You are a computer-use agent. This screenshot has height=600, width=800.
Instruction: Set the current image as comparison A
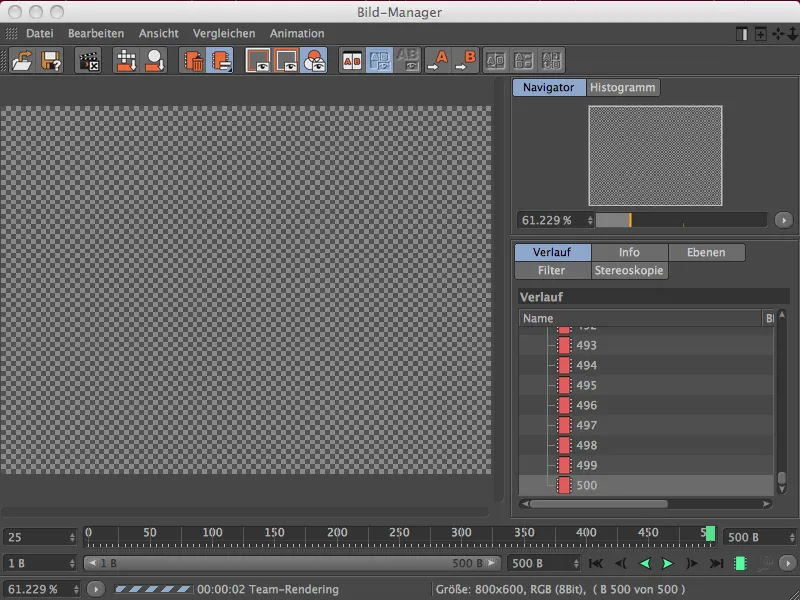440,60
